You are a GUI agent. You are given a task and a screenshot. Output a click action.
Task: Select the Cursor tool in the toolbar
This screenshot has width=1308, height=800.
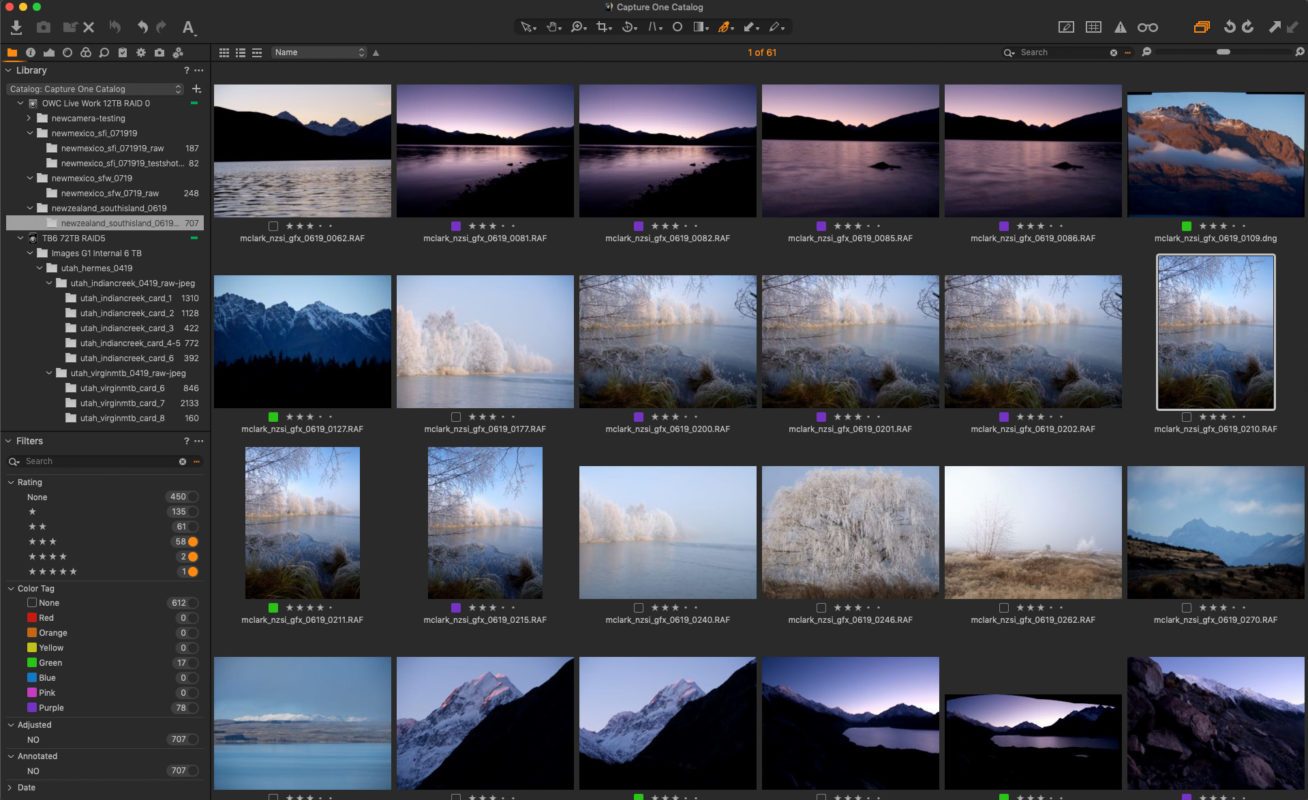(x=527, y=27)
